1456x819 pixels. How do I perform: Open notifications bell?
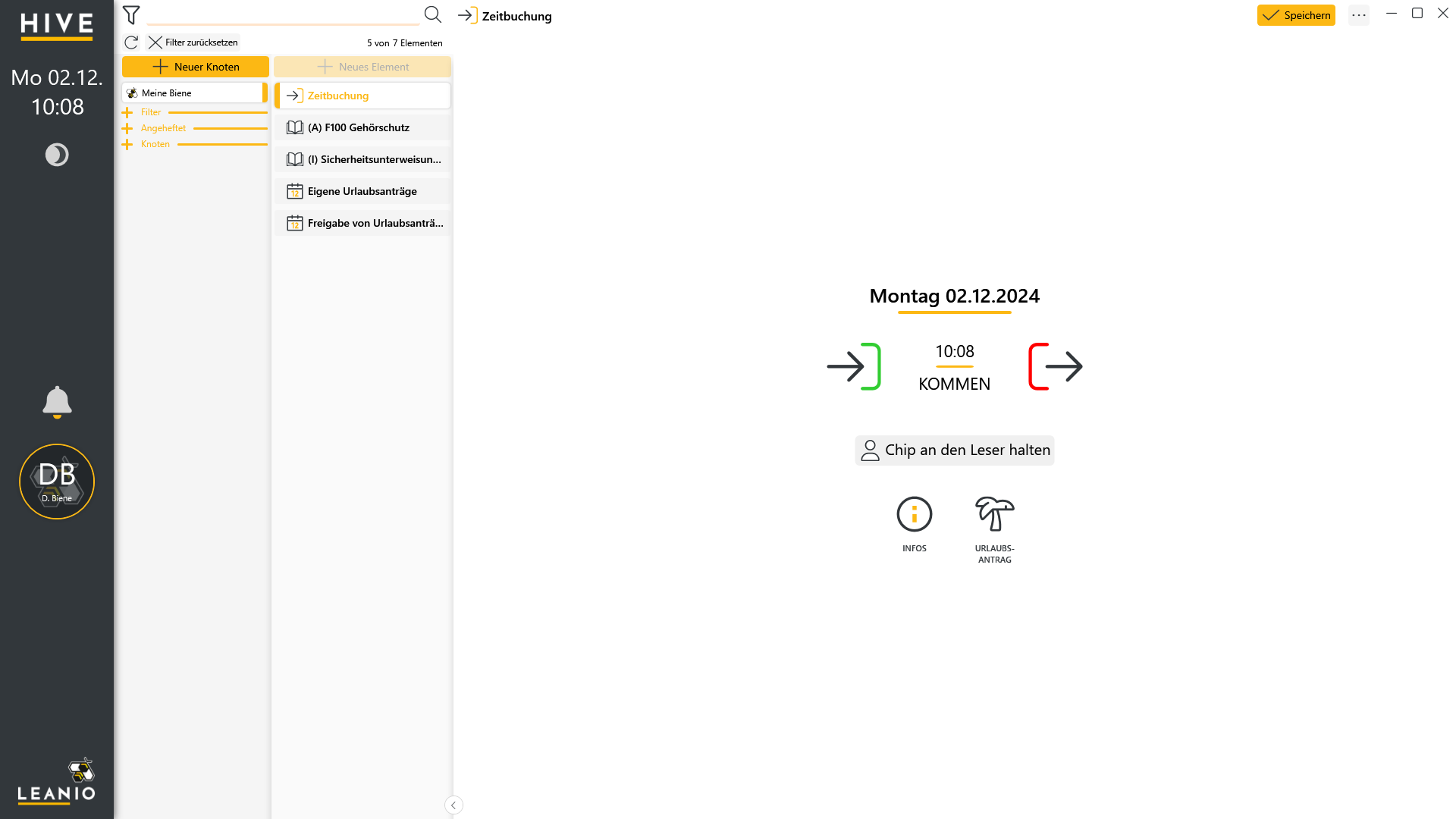click(57, 402)
